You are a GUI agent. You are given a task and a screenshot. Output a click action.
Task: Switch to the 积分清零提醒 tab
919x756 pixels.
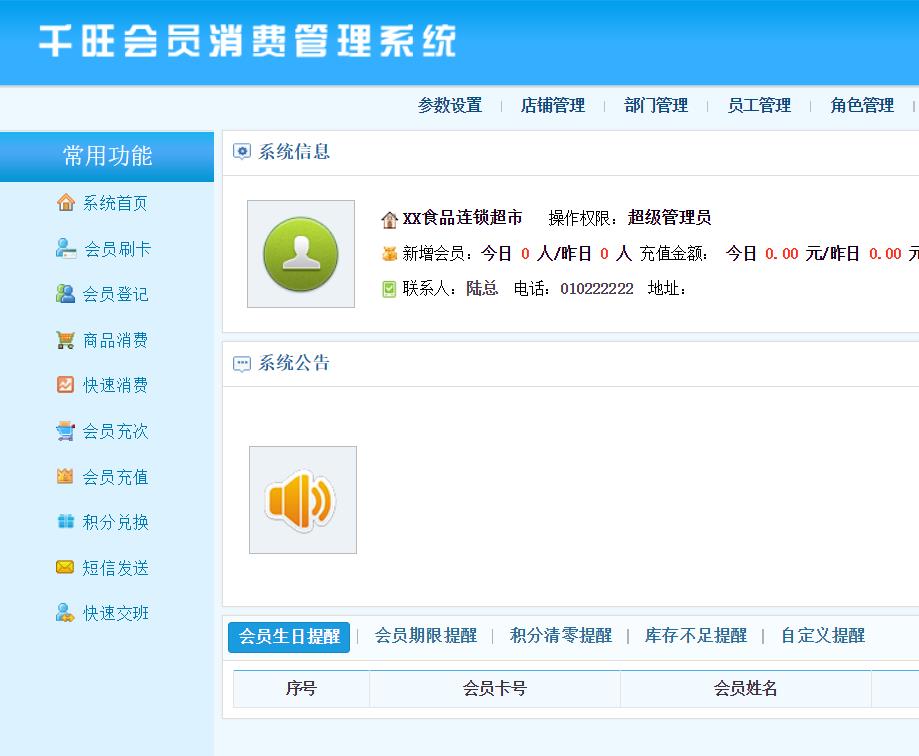tap(561, 636)
